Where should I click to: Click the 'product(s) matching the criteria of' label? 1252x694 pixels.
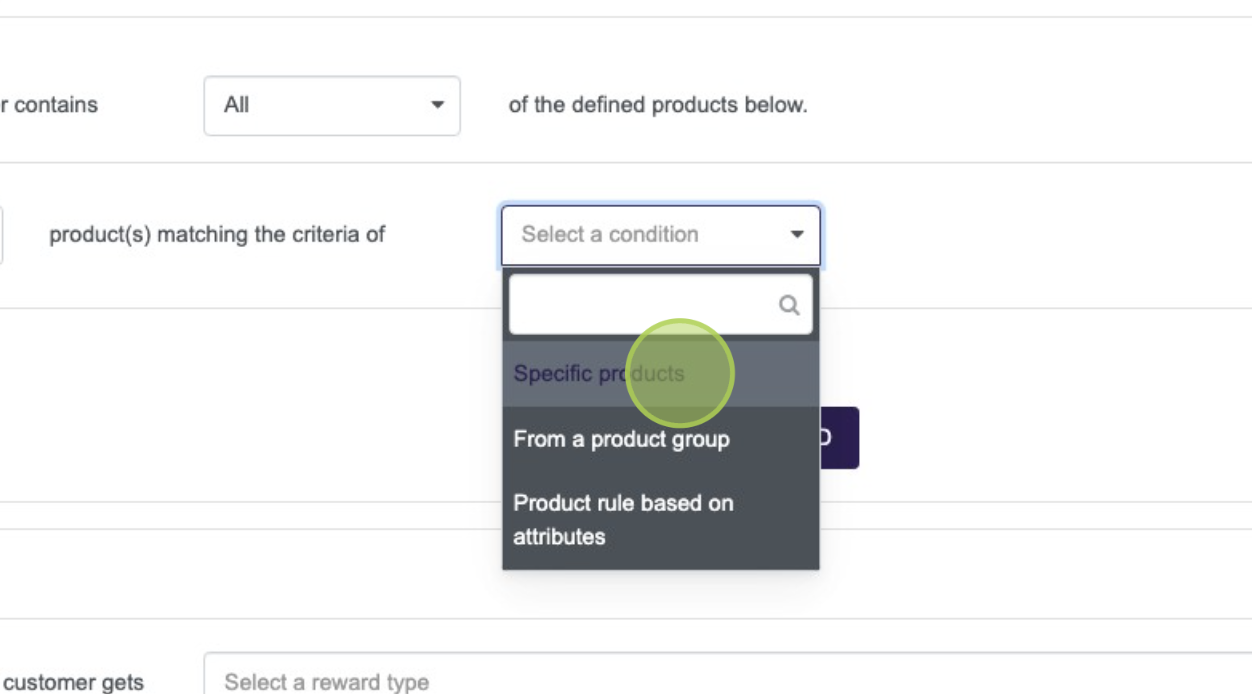[217, 235]
